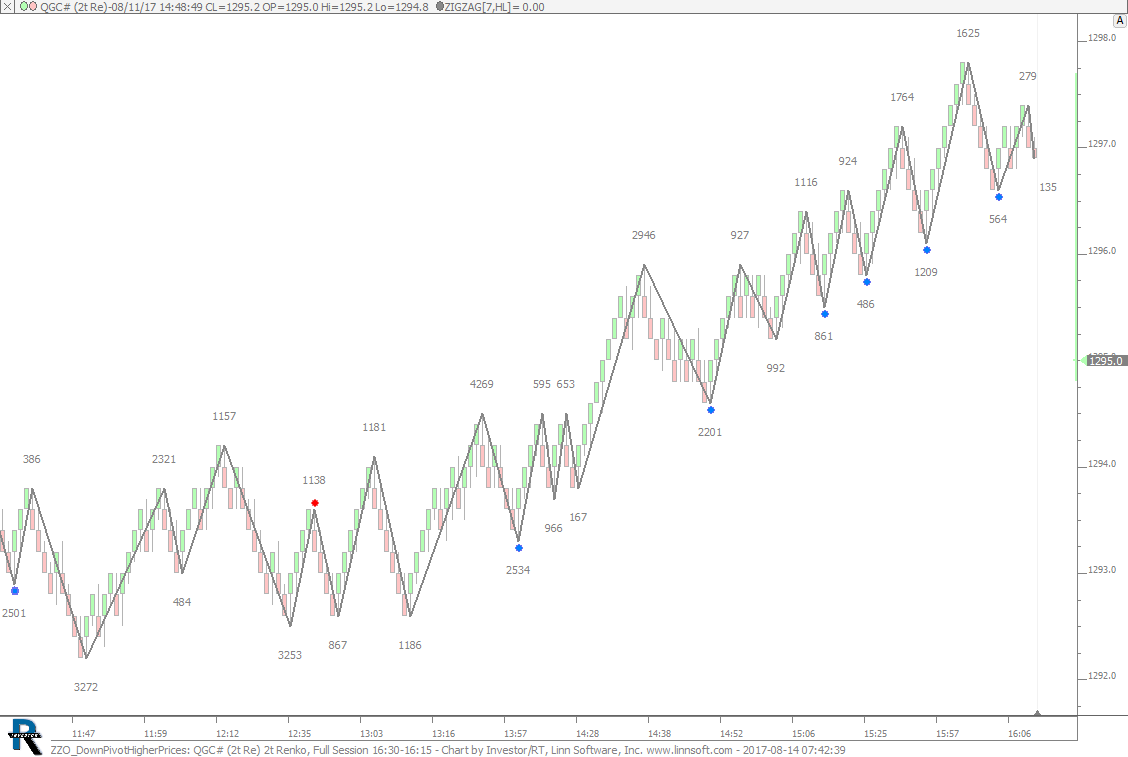Click the 13:16 time axis label

tap(443, 733)
